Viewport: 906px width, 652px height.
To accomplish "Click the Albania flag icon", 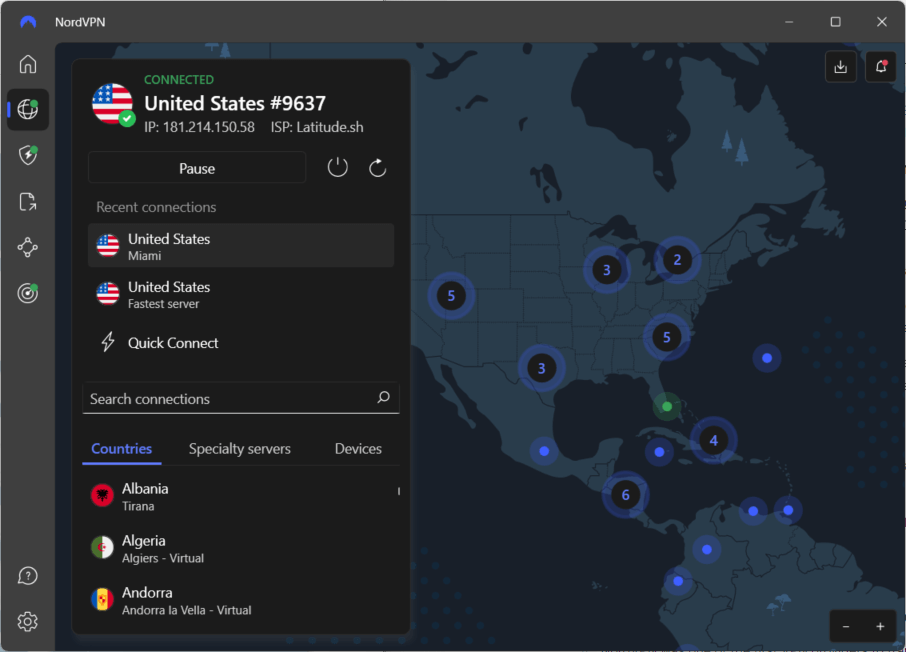I will click(x=102, y=495).
